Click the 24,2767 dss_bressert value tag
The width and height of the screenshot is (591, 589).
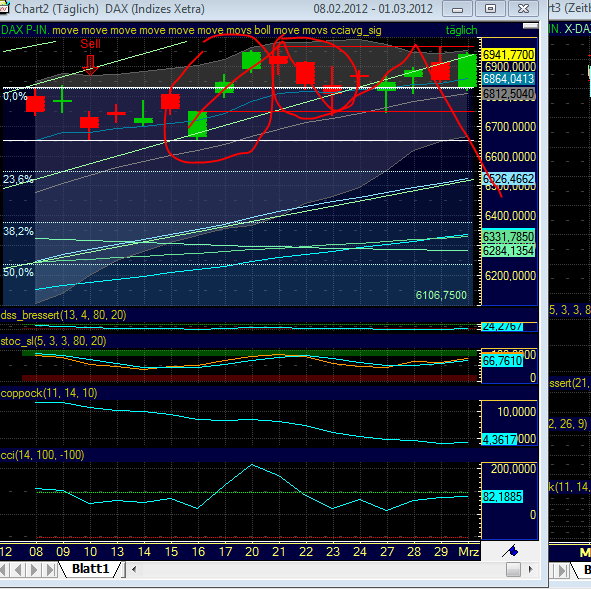click(x=502, y=327)
